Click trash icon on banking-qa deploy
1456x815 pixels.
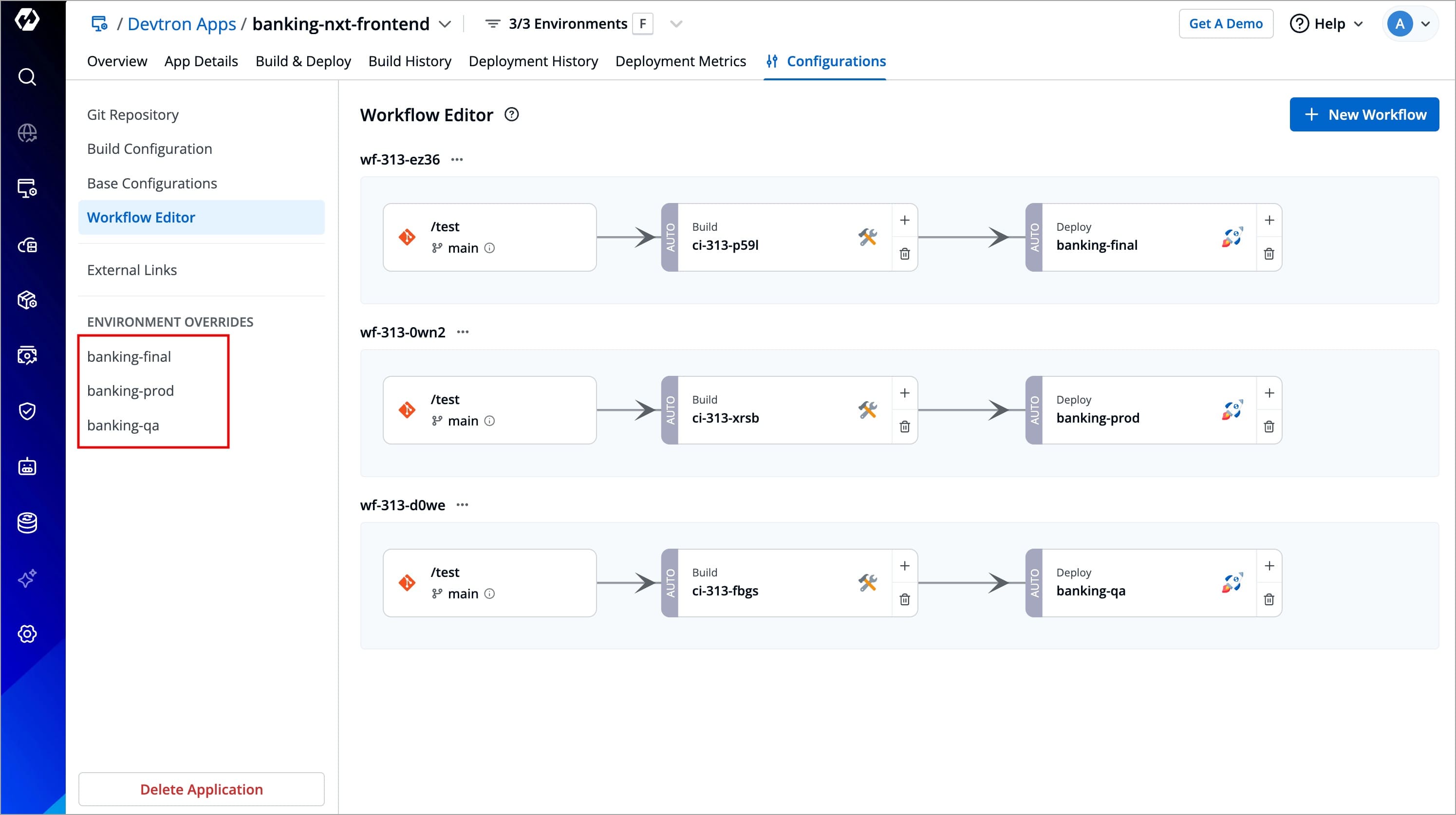coord(1269,600)
